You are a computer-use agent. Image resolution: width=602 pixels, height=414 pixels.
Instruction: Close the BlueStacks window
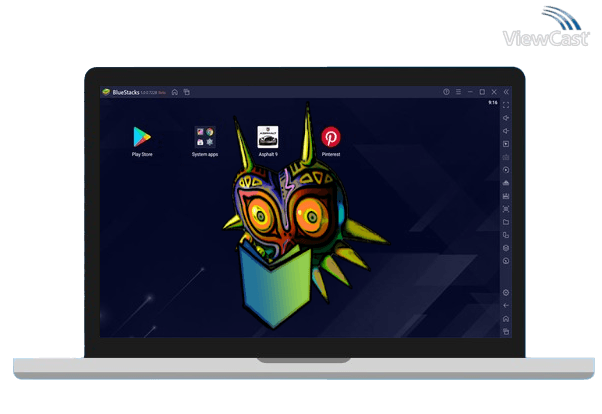tap(494, 92)
